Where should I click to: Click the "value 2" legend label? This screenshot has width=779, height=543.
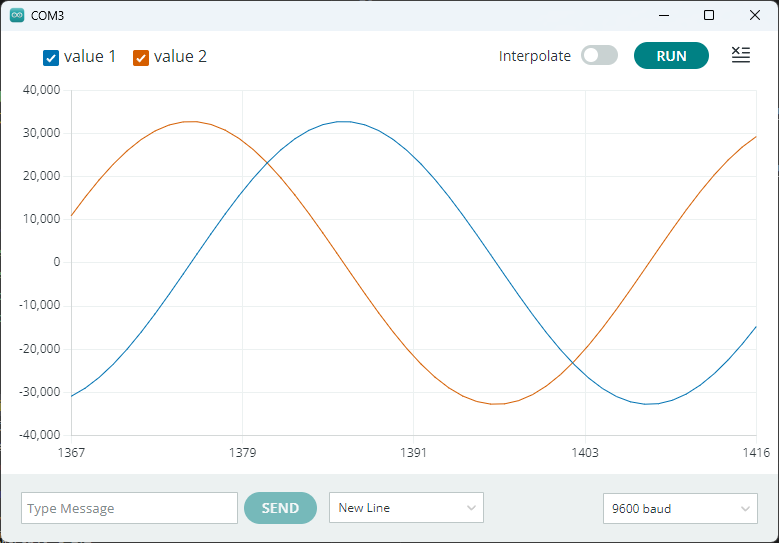180,57
